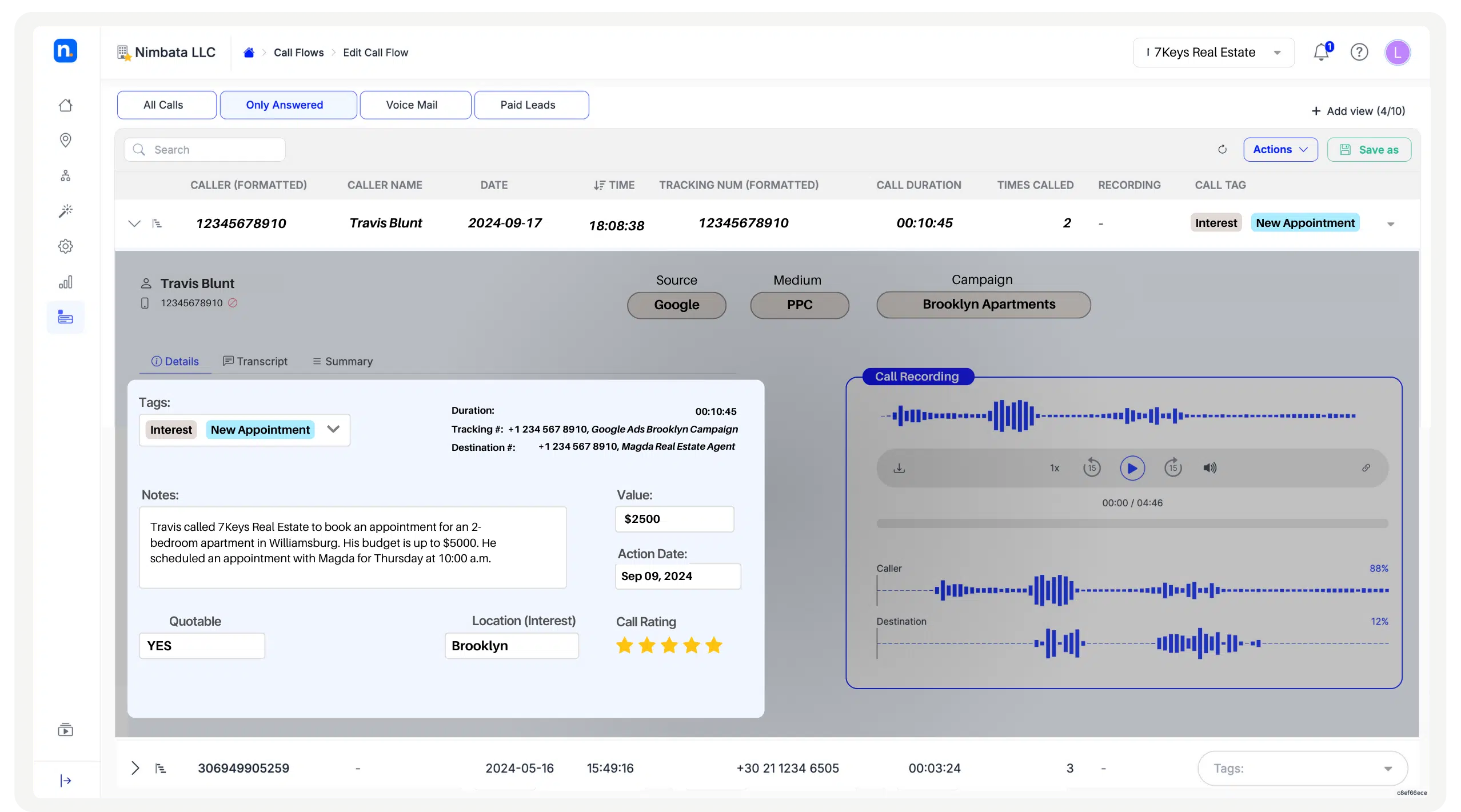Click Add view (4/10)
Screen dimensions: 1461x812
click(x=1358, y=111)
